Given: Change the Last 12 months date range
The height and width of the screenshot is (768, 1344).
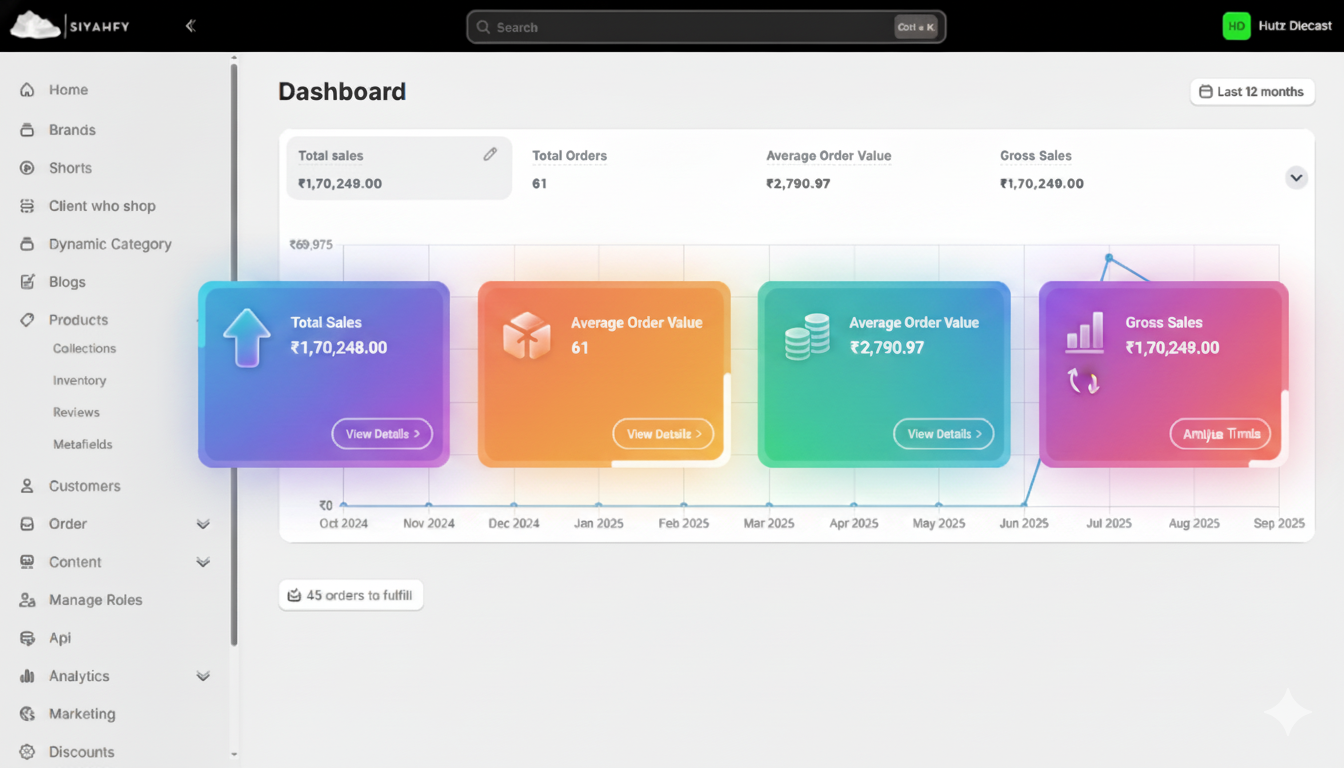Looking at the screenshot, I should pyautogui.click(x=1252, y=91).
